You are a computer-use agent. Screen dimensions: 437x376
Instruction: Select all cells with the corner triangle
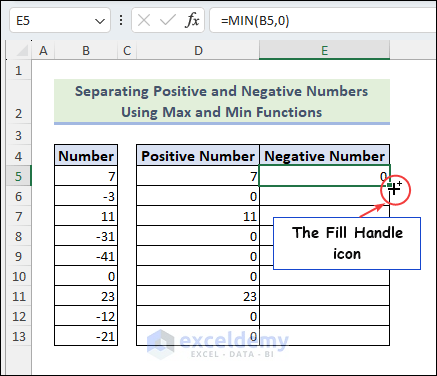[x=22, y=51]
